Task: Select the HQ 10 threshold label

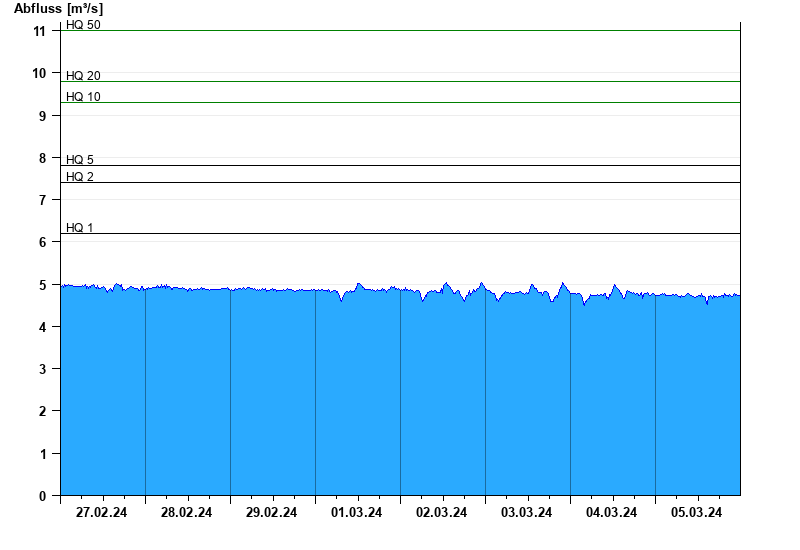Action: pos(83,96)
